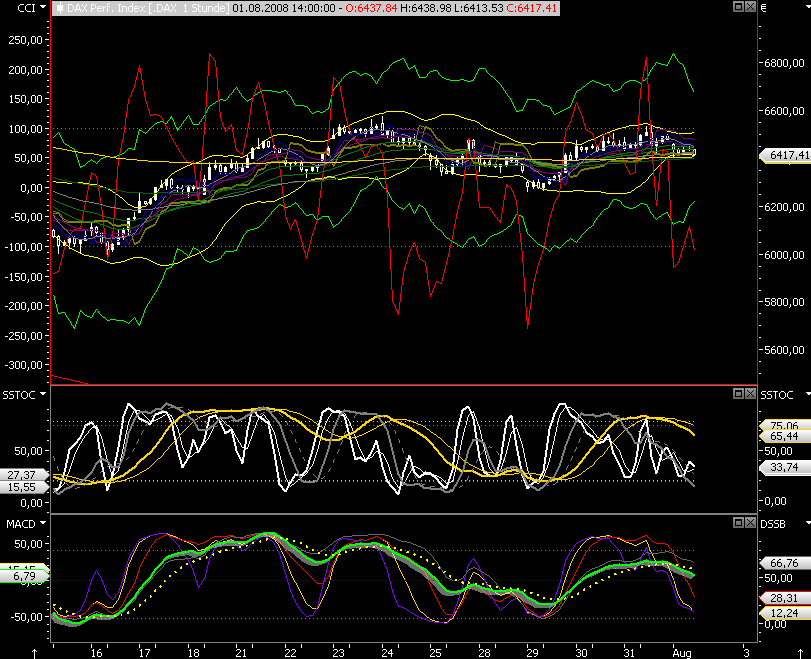Open the DSSB axis dropdown
The height and width of the screenshot is (659, 811).
click(808, 523)
